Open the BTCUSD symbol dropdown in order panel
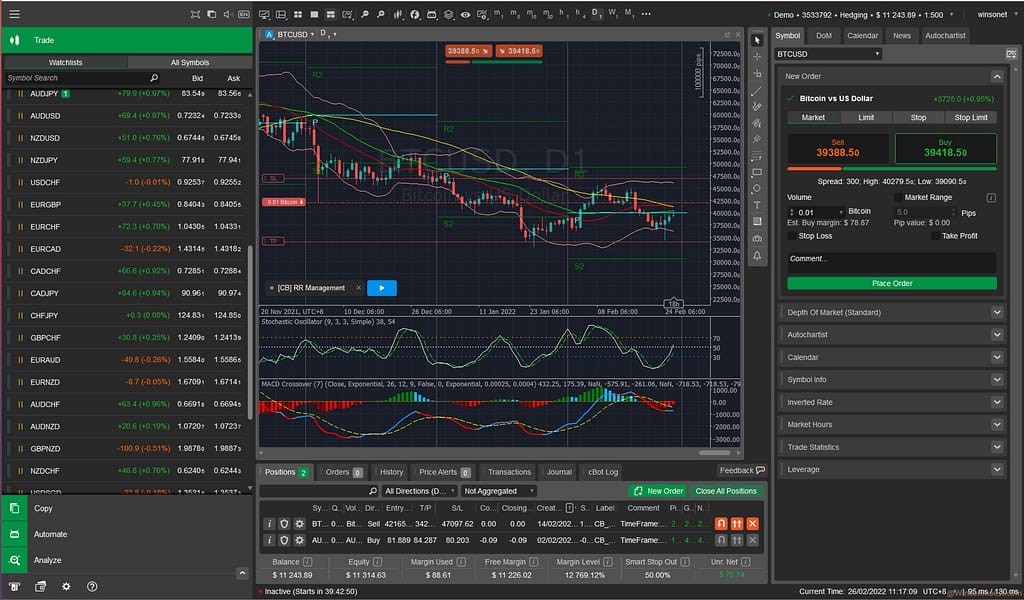The width and height of the screenshot is (1024, 600). [x=828, y=54]
